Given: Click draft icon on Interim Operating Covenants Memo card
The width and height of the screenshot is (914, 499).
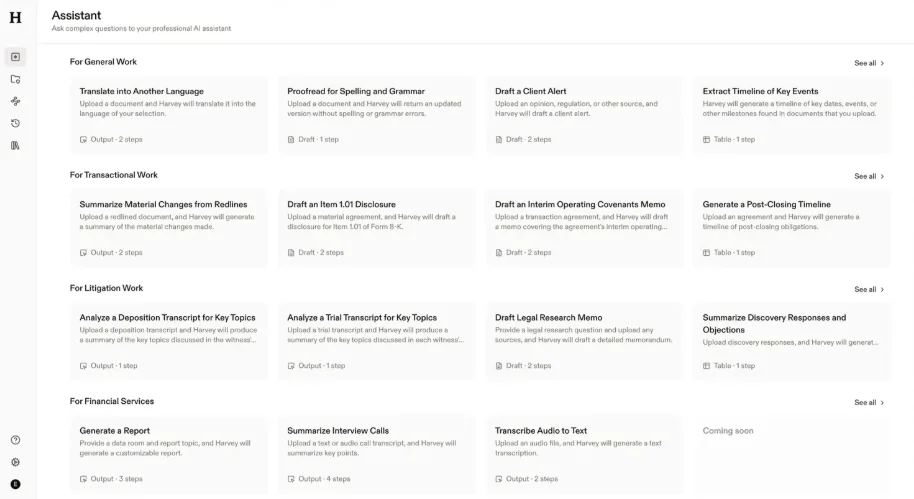Looking at the screenshot, I should click(498, 253).
